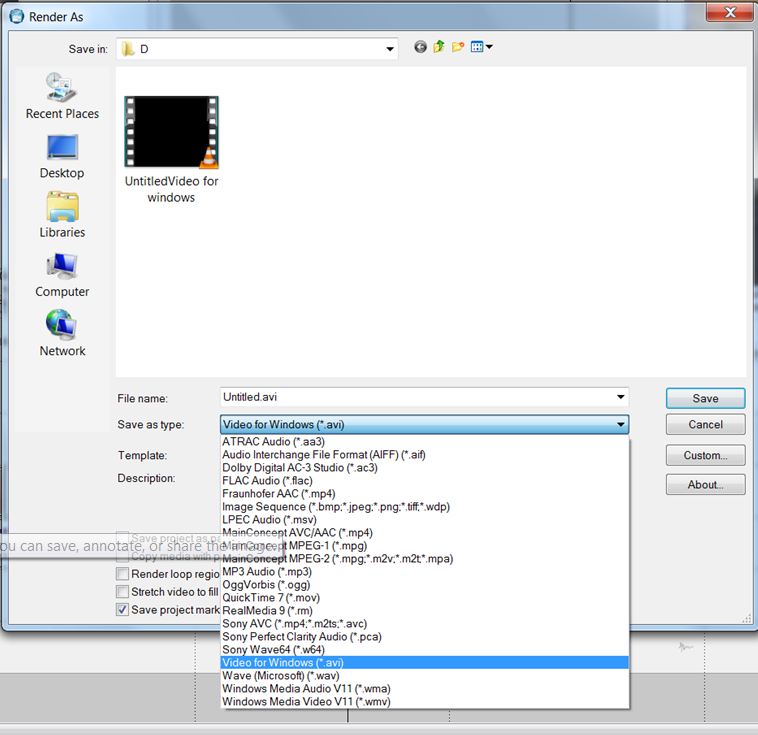The width and height of the screenshot is (758, 735).
Task: Choose Audio Interchange File Format (AIFF)
Action: (425, 455)
